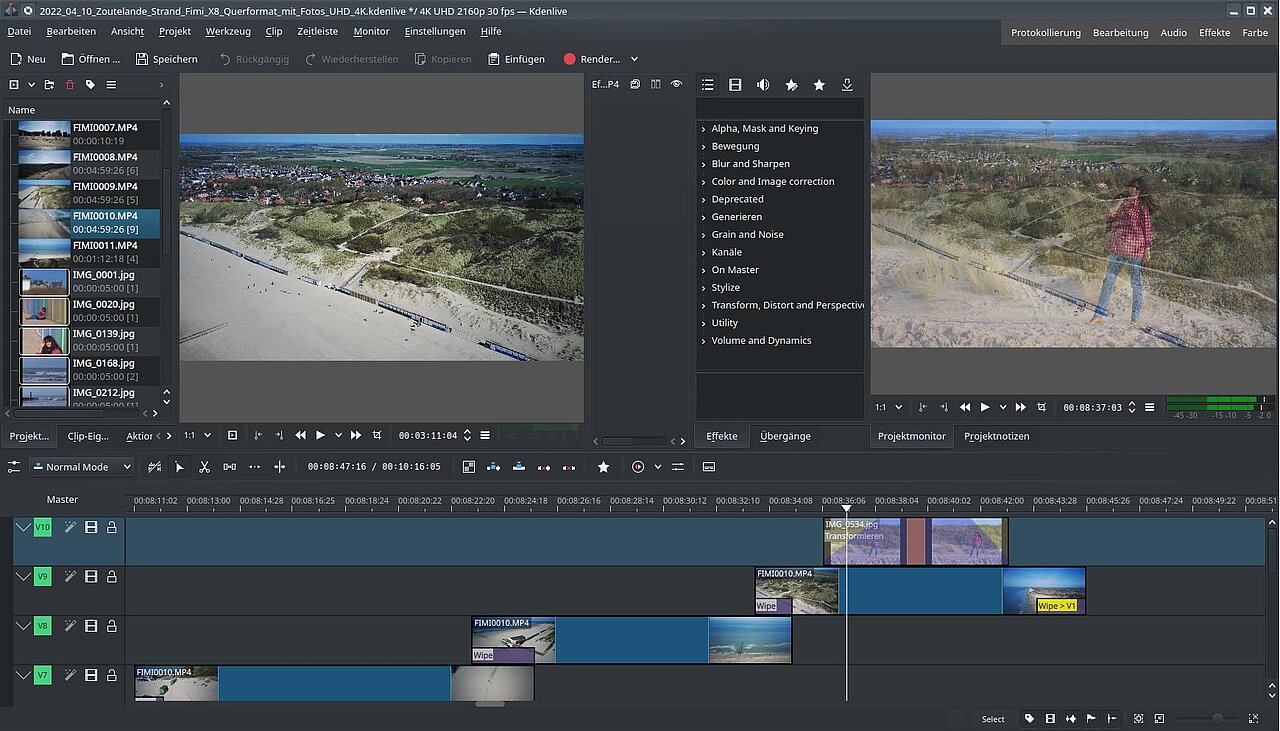Viewport: 1280px width, 731px height.
Task: Toggle effects on track V9
Action: pos(70,576)
